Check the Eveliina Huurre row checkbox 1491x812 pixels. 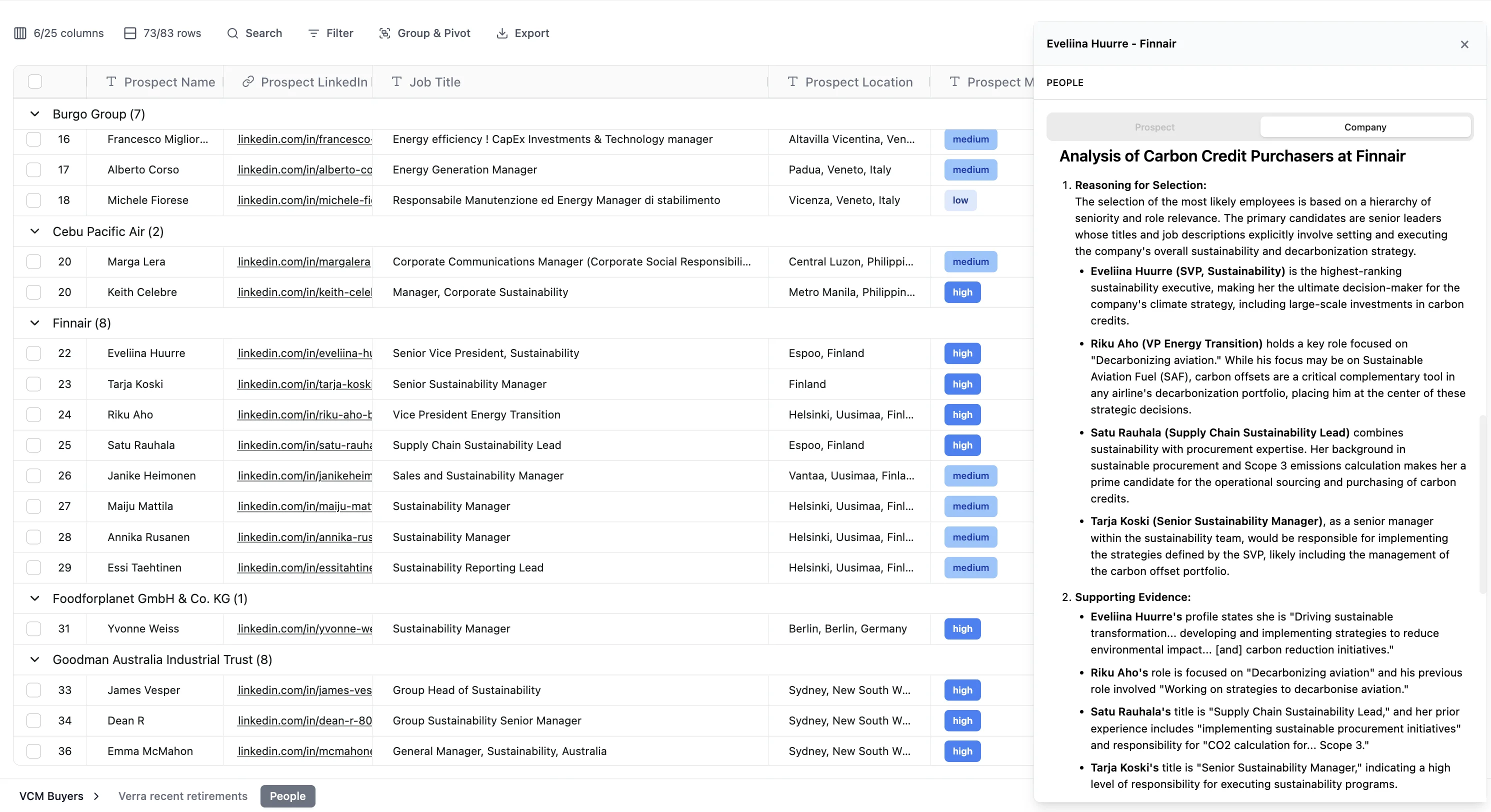pyautogui.click(x=34, y=353)
